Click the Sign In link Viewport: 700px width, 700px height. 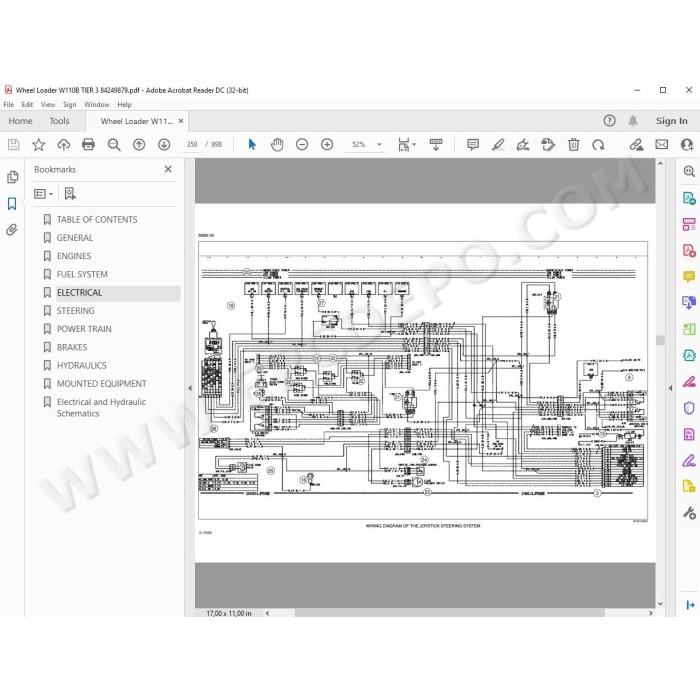671,121
